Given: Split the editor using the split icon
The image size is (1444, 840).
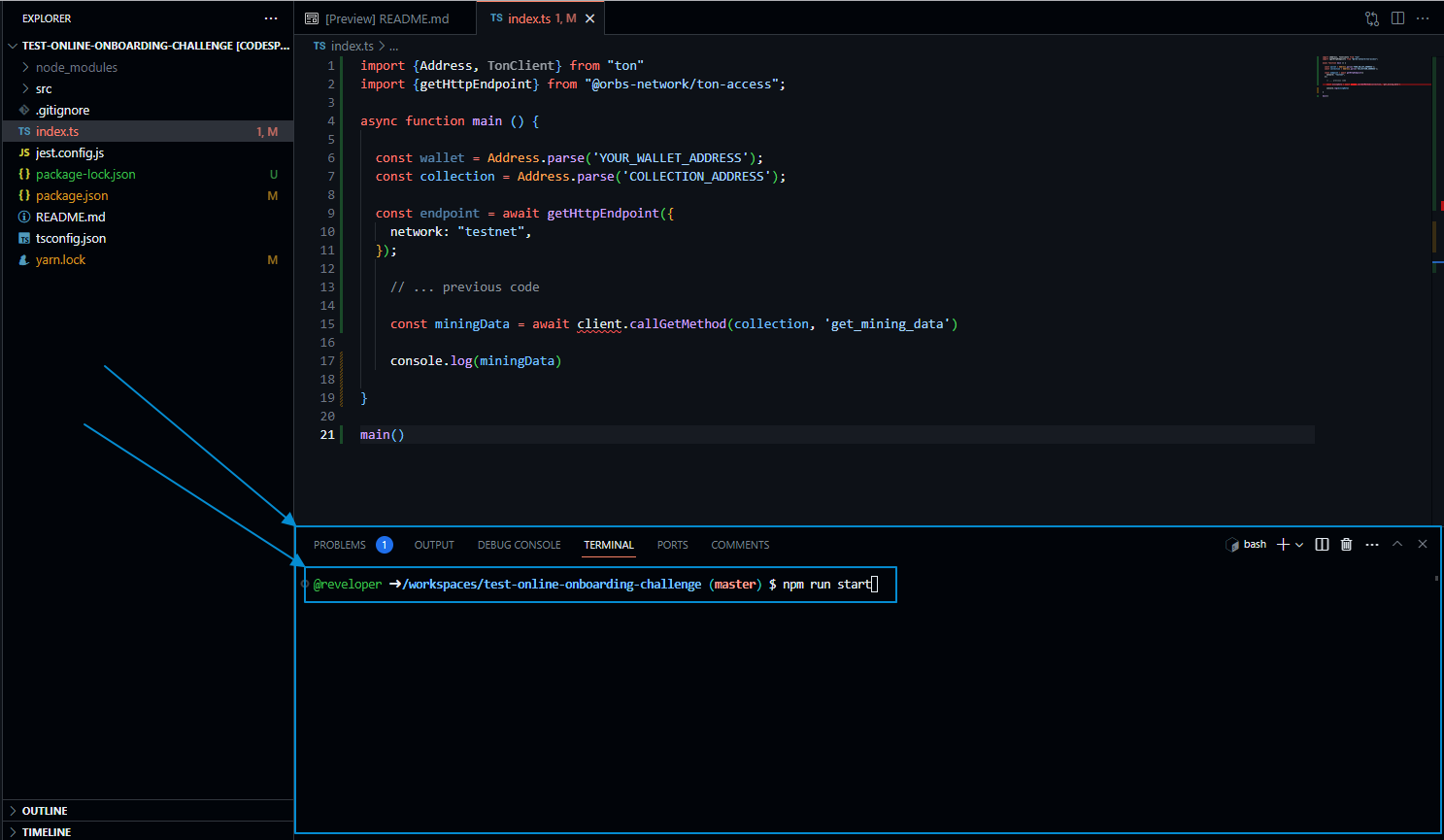Looking at the screenshot, I should (1396, 17).
